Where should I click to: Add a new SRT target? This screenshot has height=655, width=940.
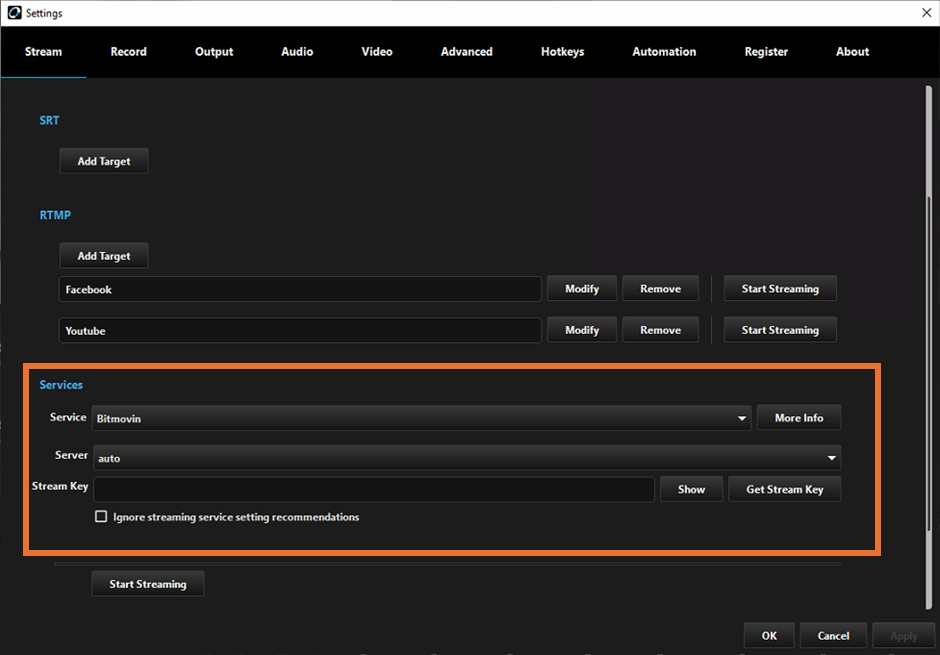click(103, 160)
